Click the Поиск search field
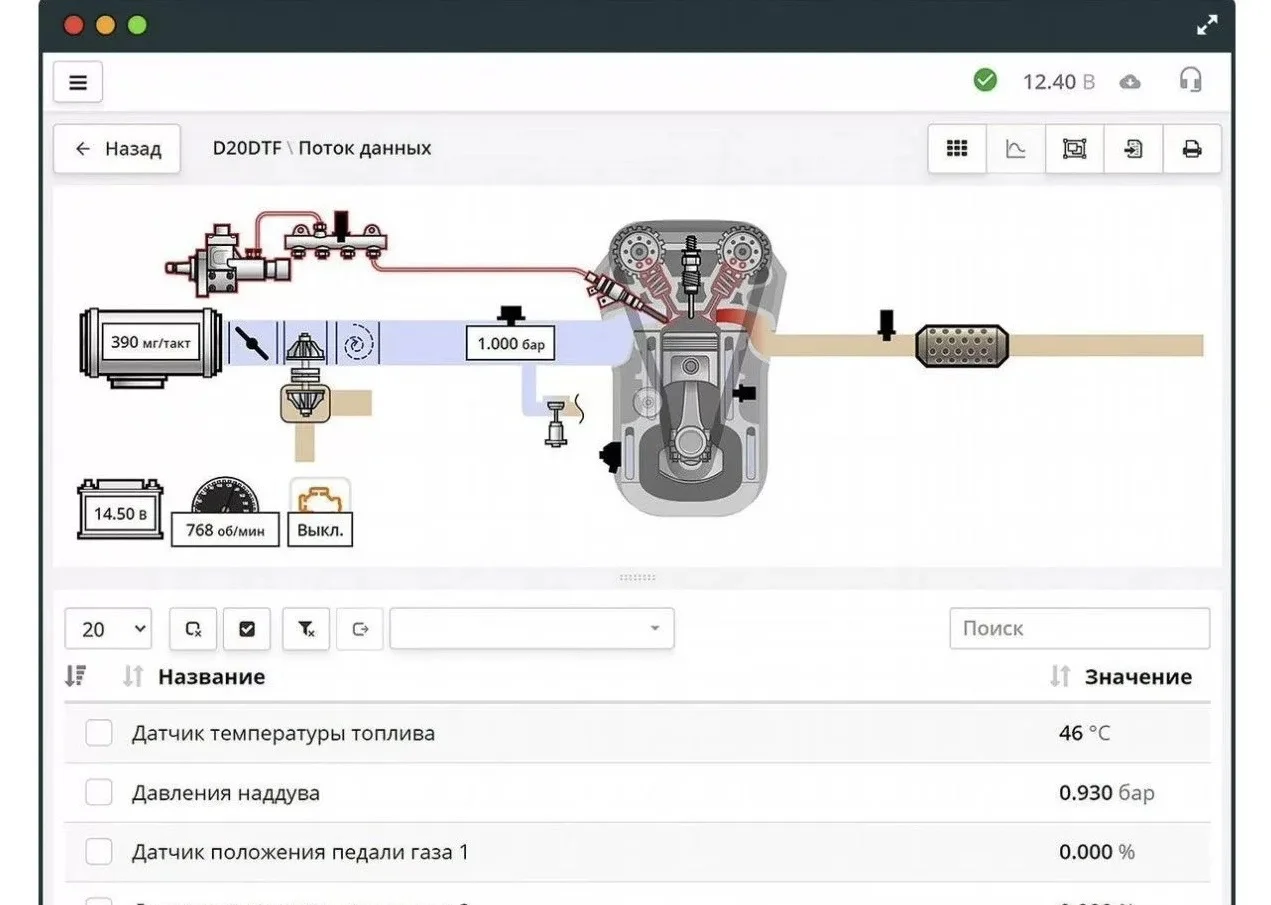The image size is (1271, 905). point(1080,628)
